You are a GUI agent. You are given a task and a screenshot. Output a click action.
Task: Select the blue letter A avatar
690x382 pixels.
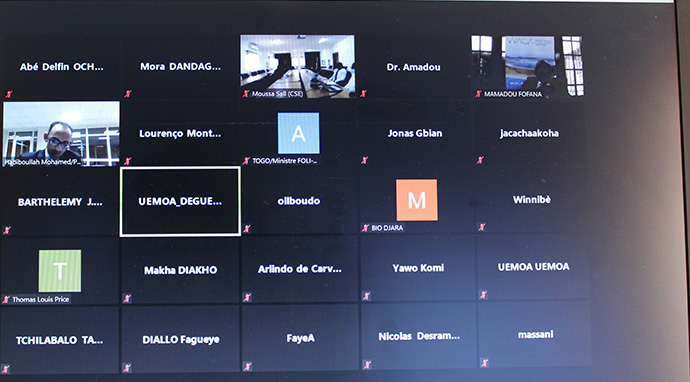(298, 133)
